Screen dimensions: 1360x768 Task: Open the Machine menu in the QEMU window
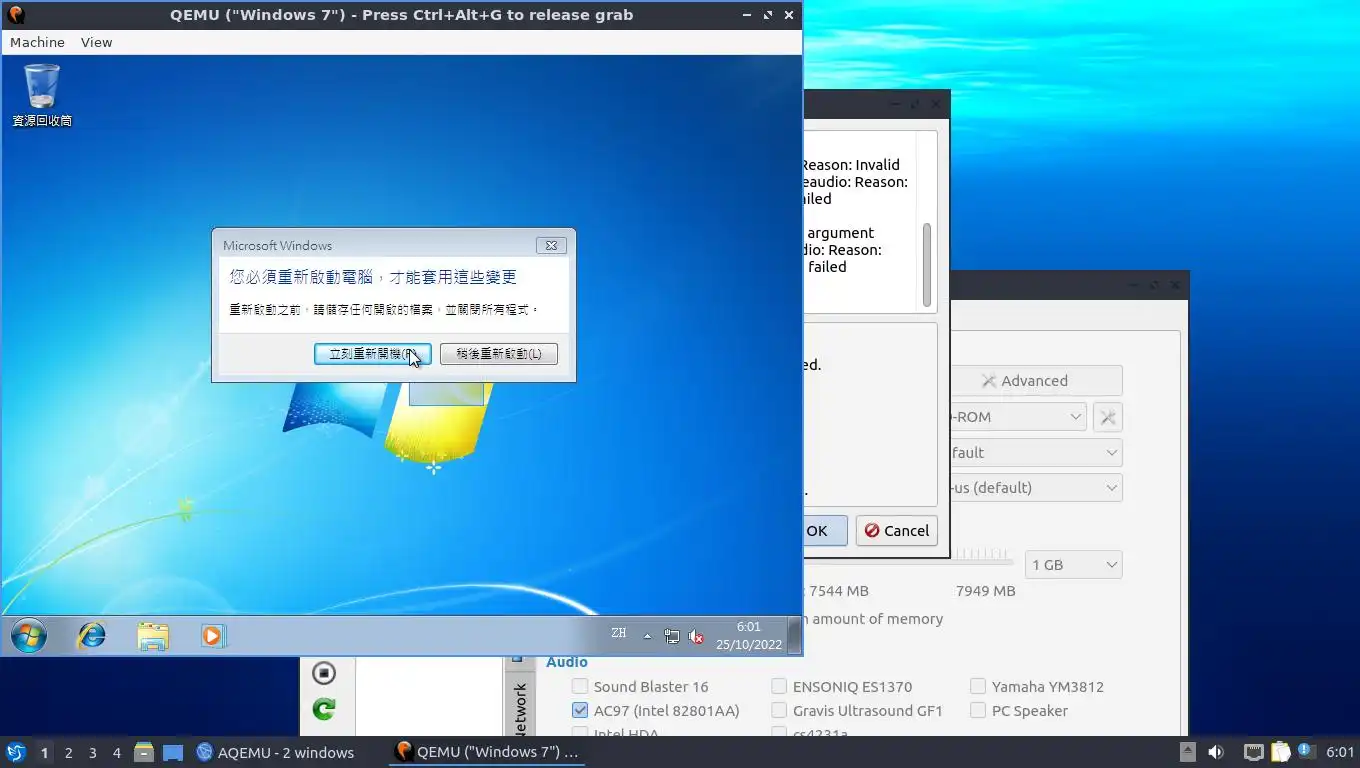(37, 42)
